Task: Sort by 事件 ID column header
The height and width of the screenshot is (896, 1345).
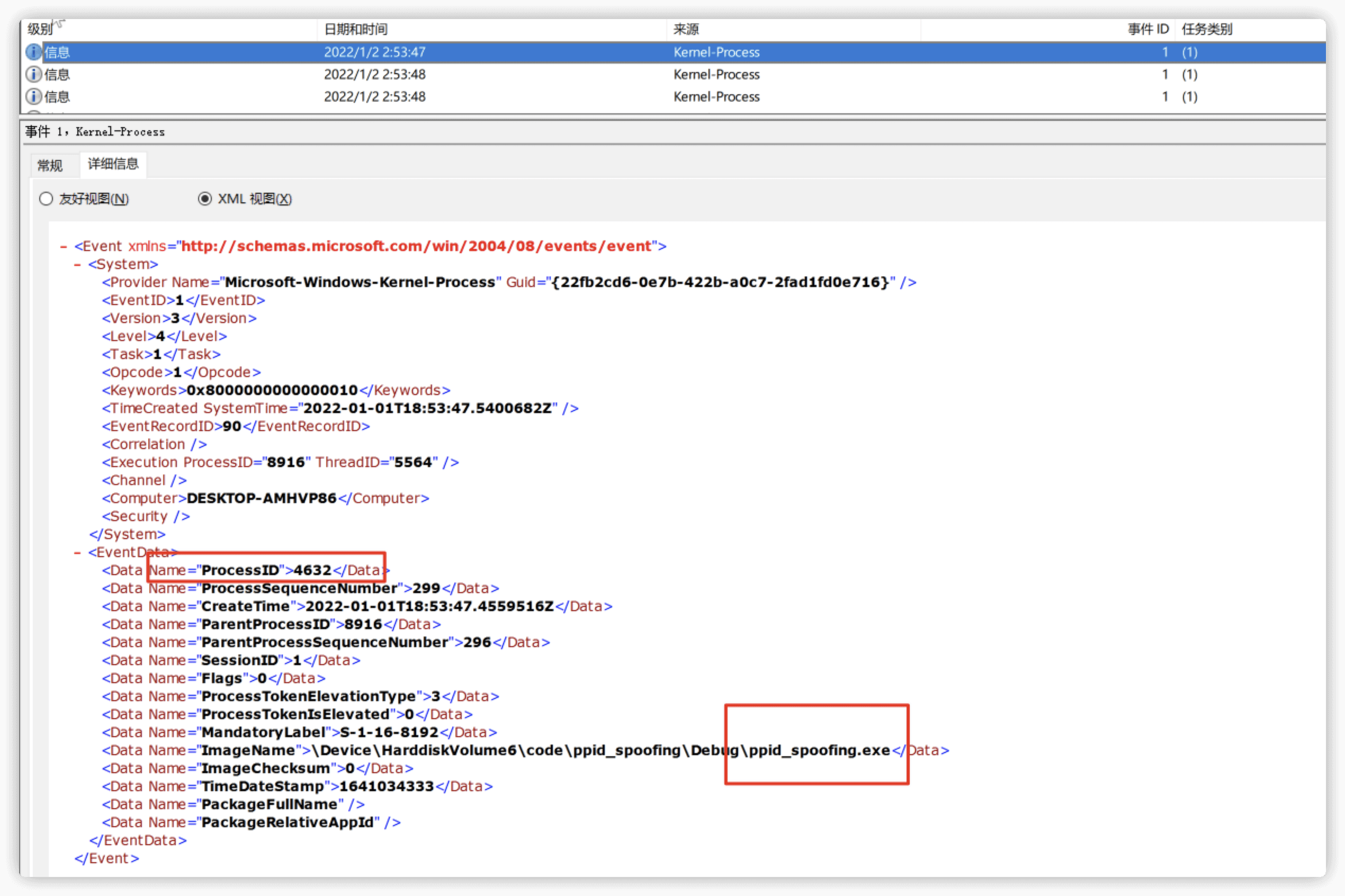Action: tap(1147, 29)
